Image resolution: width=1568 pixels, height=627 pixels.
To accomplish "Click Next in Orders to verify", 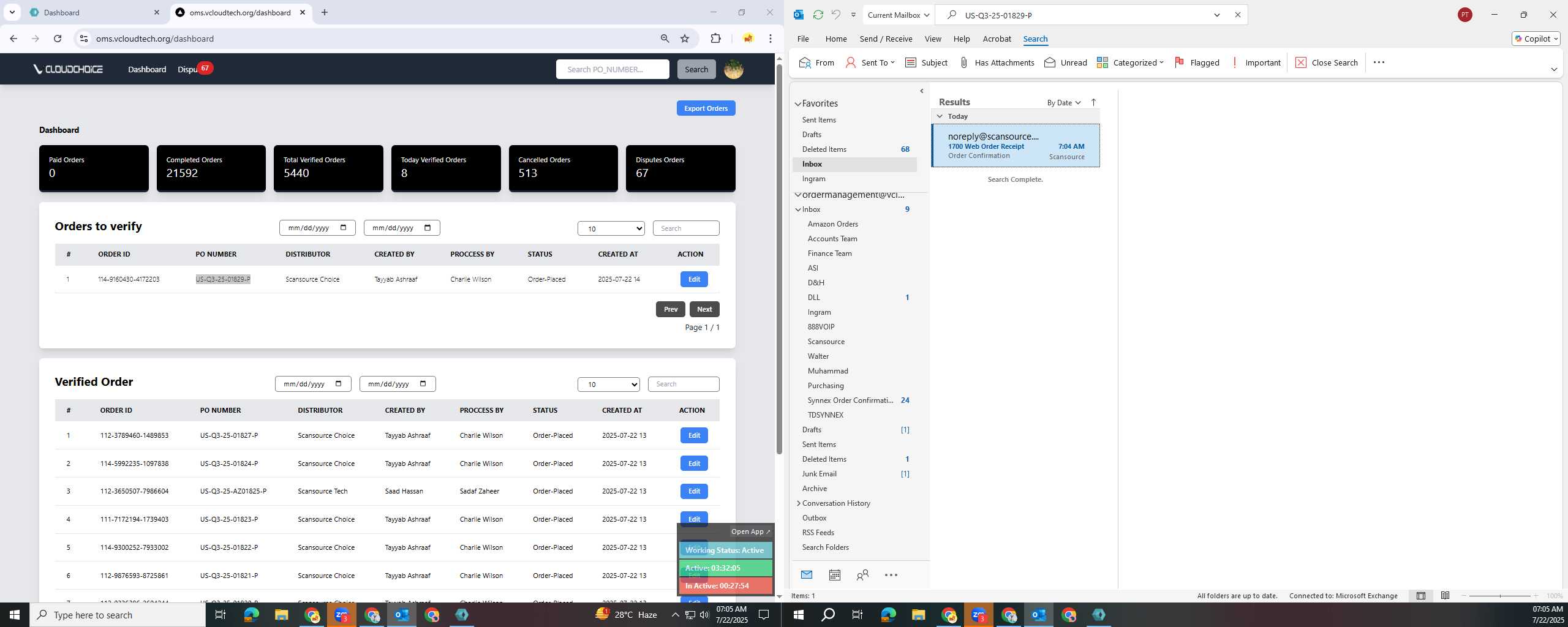I will 704,309.
